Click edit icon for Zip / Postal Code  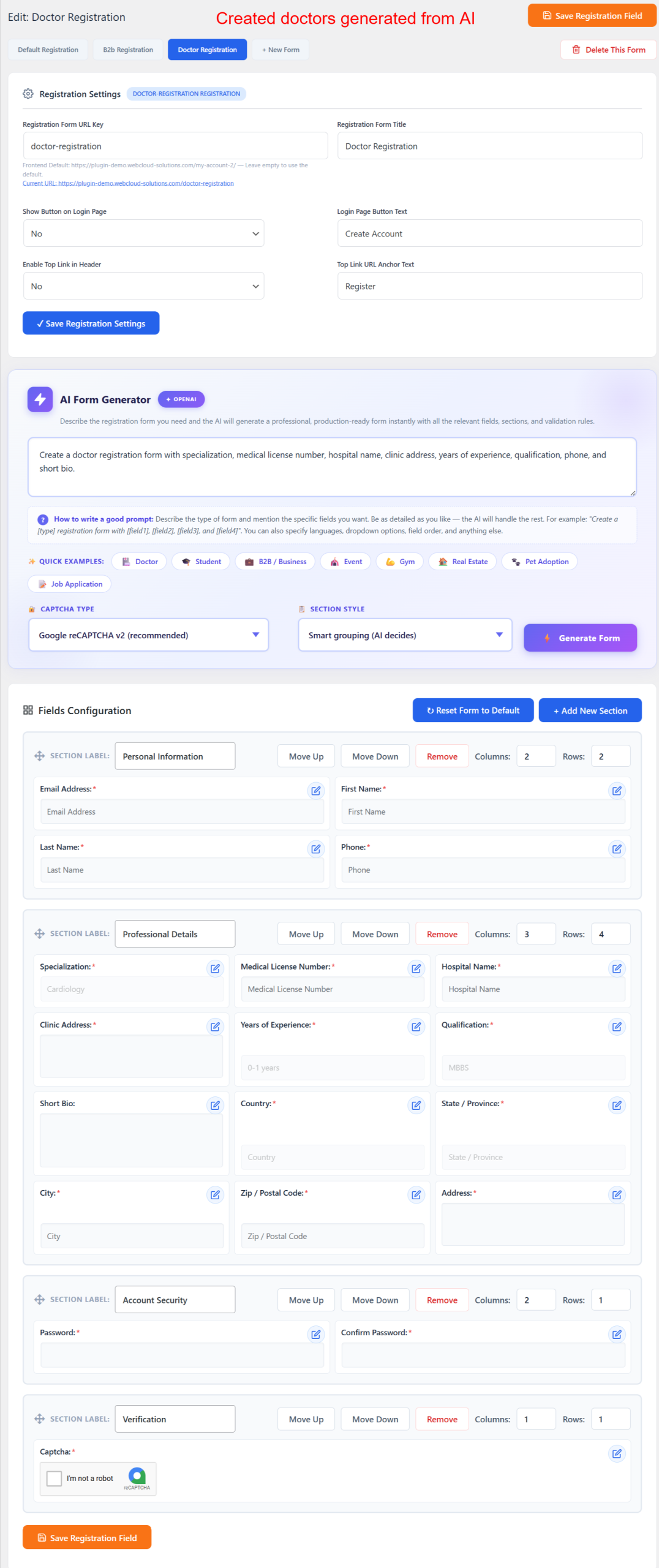click(x=416, y=1195)
